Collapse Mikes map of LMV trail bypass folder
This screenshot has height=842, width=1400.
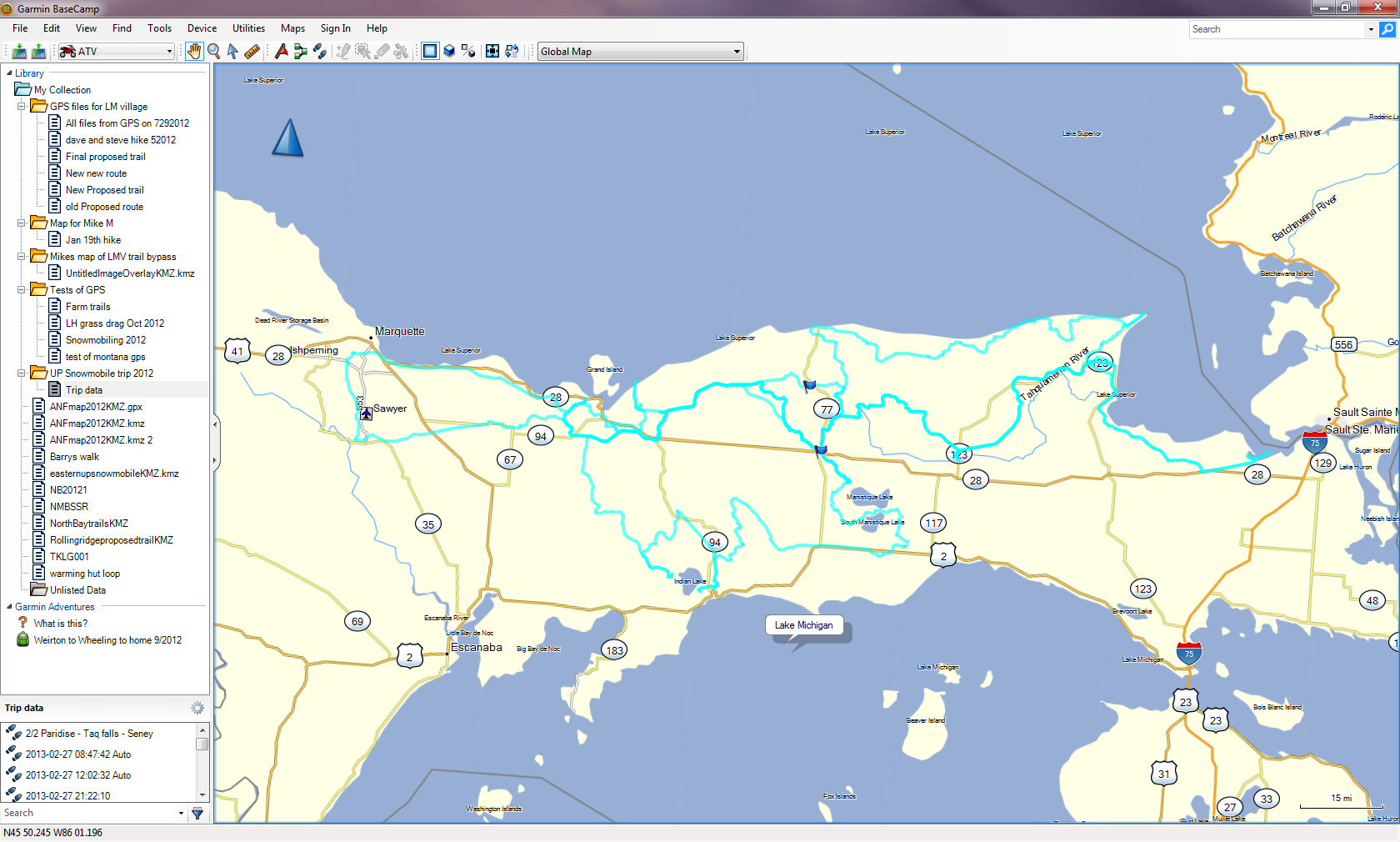(x=22, y=257)
